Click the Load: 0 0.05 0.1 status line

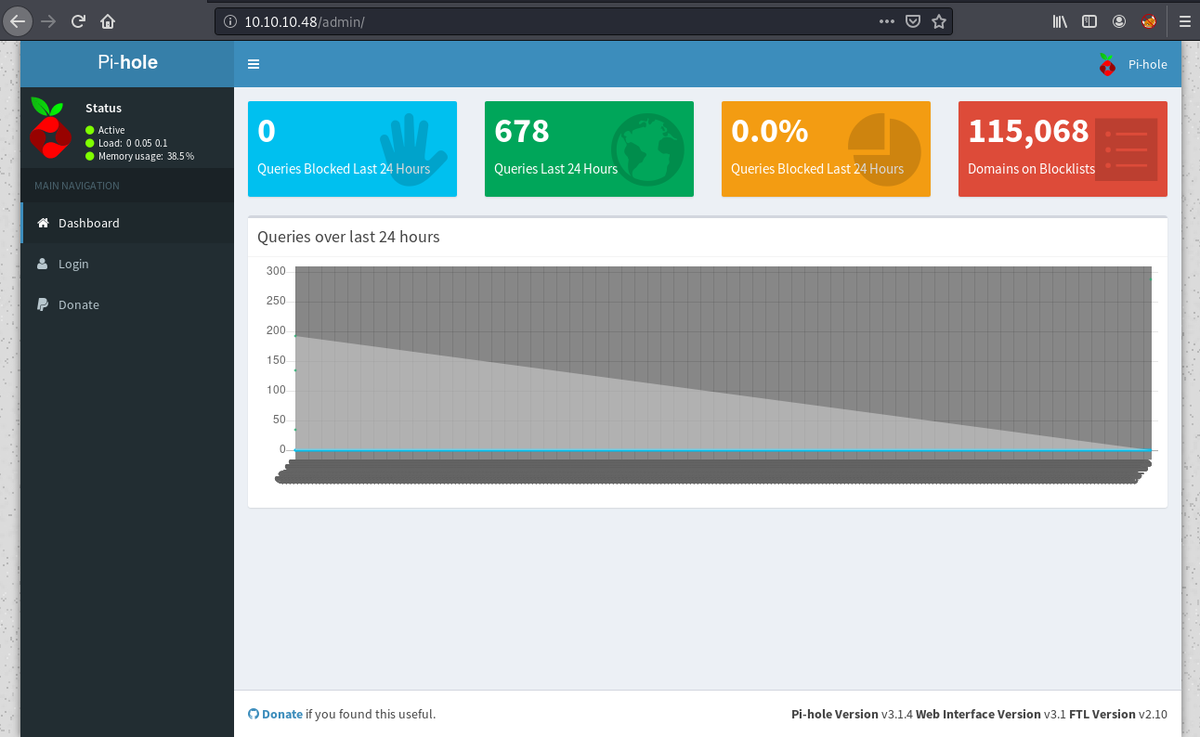click(126, 143)
